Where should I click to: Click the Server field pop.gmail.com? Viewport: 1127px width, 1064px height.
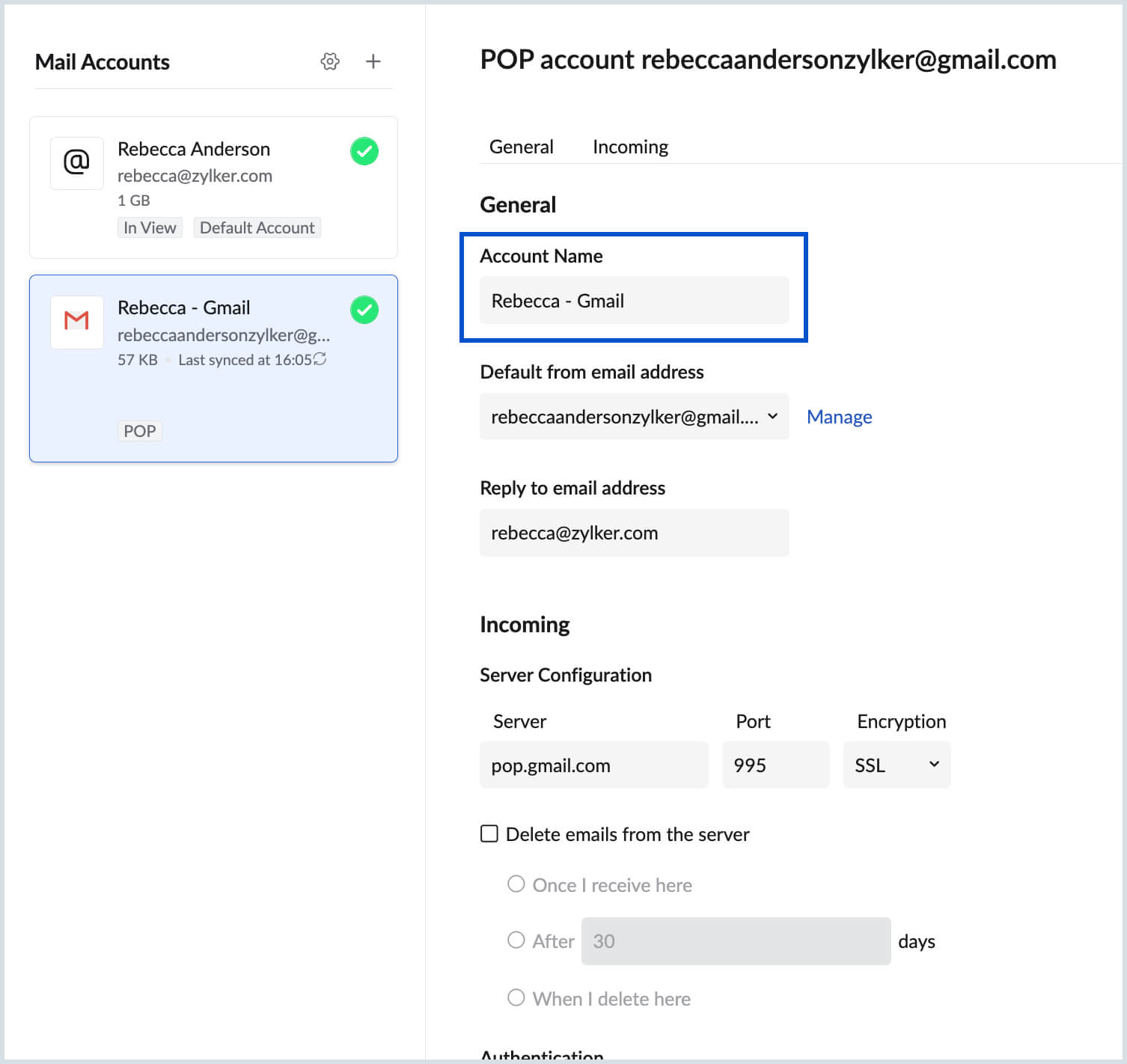point(593,765)
